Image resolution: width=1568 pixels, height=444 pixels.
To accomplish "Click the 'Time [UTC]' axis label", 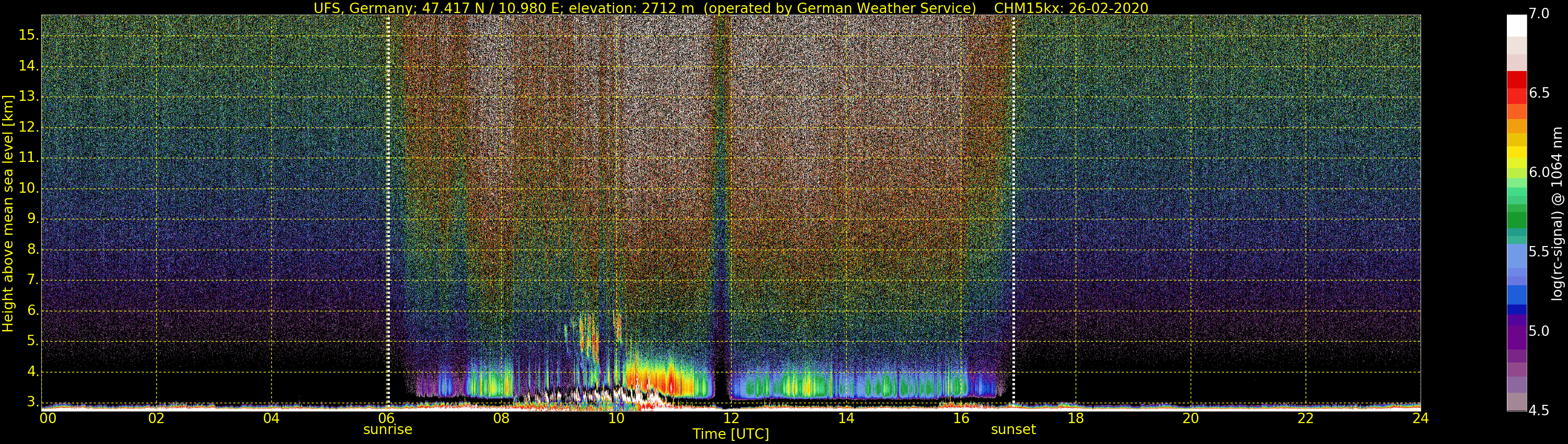I will coord(731,434).
